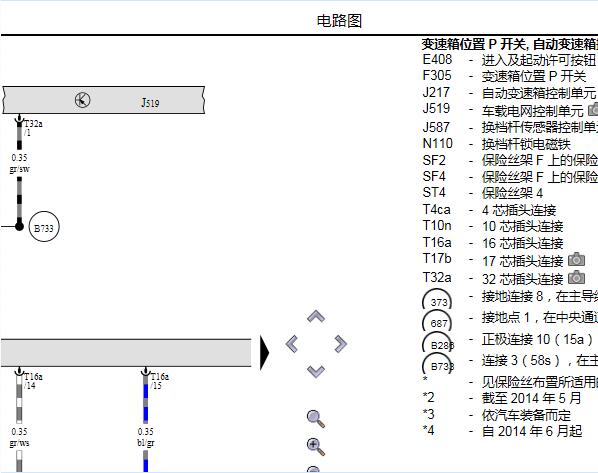This screenshot has height=473, width=598.
Task: Click the N110 legend entry
Action: [496, 144]
